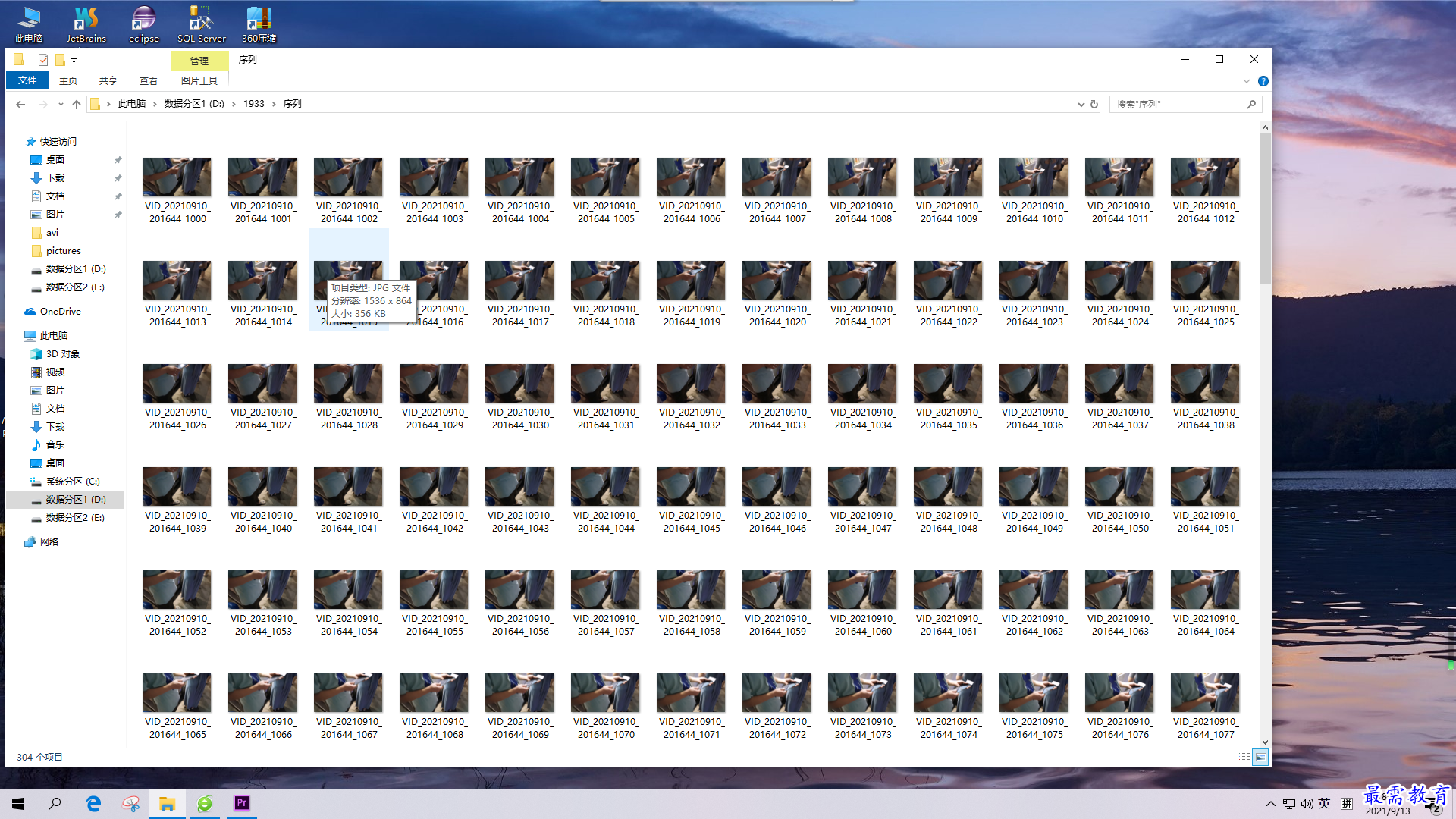Viewport: 1456px width, 819px height.
Task: Open the pictures folder in navigation pane
Action: tap(63, 251)
